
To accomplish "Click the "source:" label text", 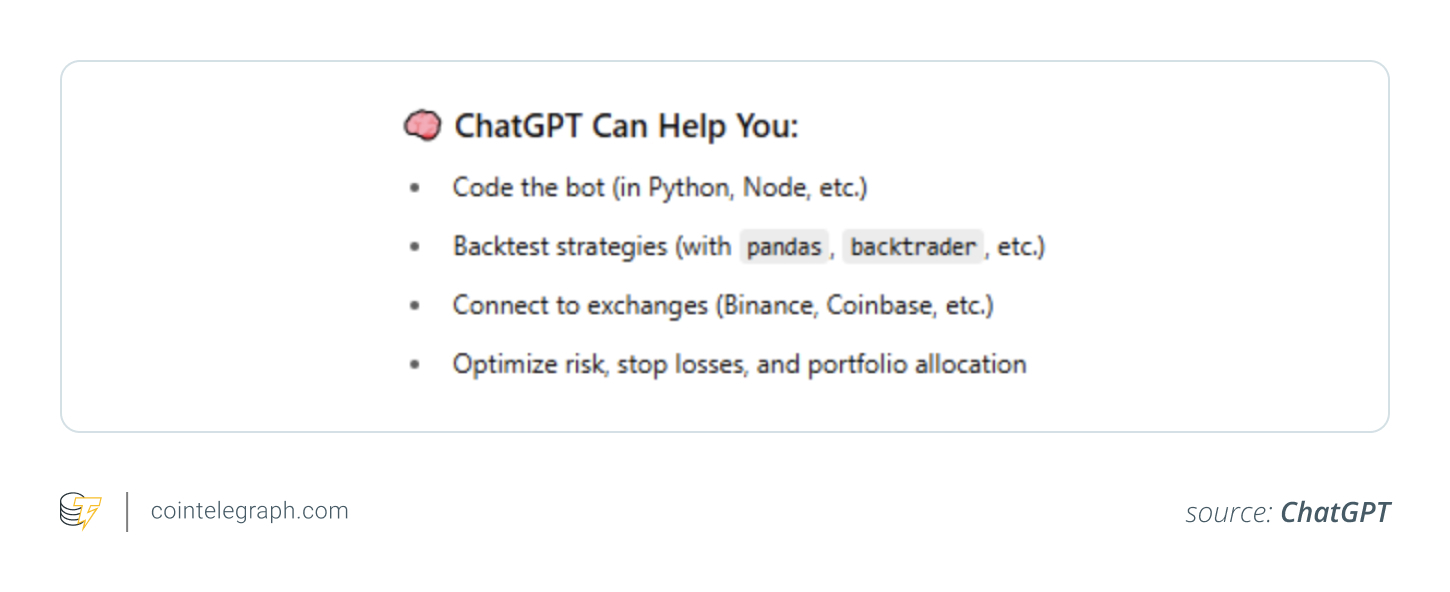I will pos(1228,513).
